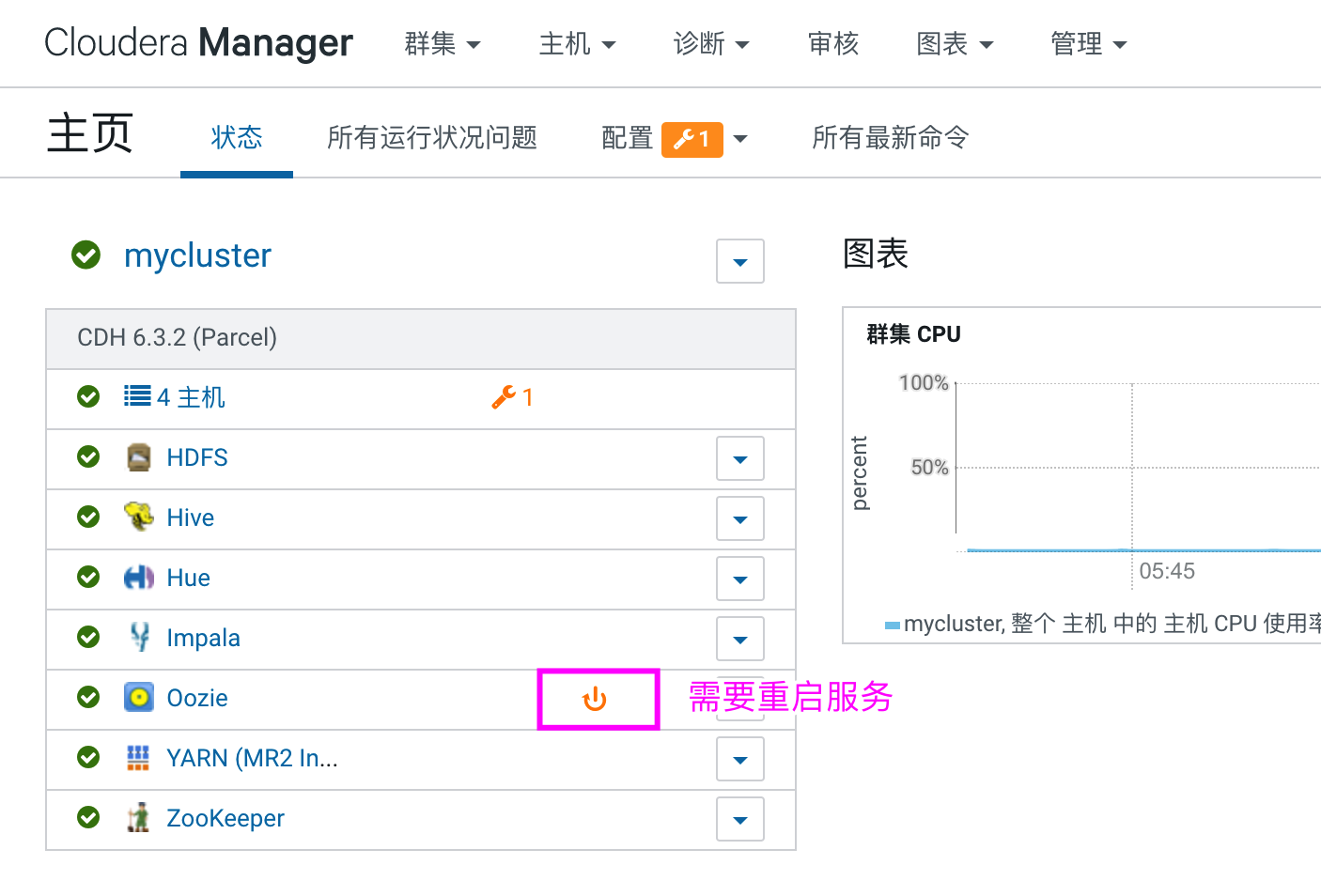1321x896 pixels.
Task: Click the HDFS service icon
Action: tap(139, 457)
